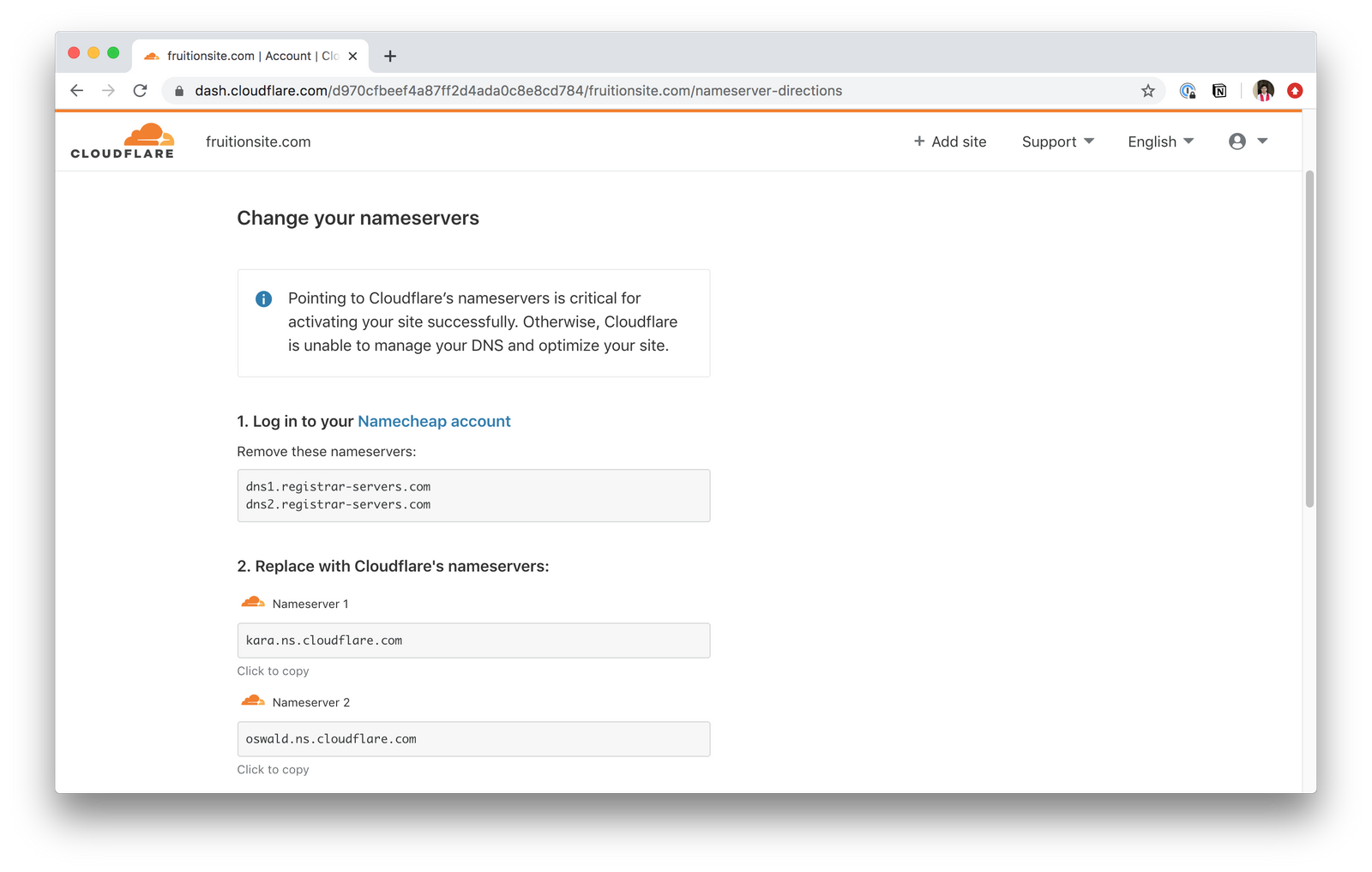Screen dimensions: 1372x872
Task: Click the password manager extension icon
Action: coord(1188,91)
